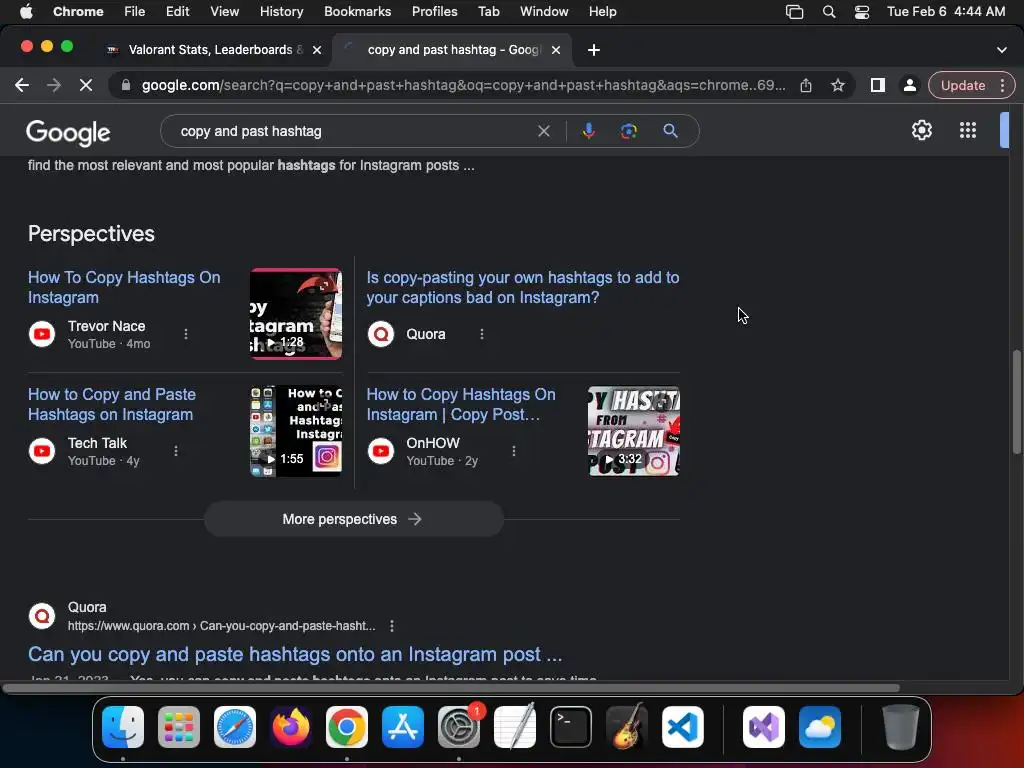This screenshot has width=1024, height=768.
Task: Search by image with the Lens icon
Action: click(628, 131)
